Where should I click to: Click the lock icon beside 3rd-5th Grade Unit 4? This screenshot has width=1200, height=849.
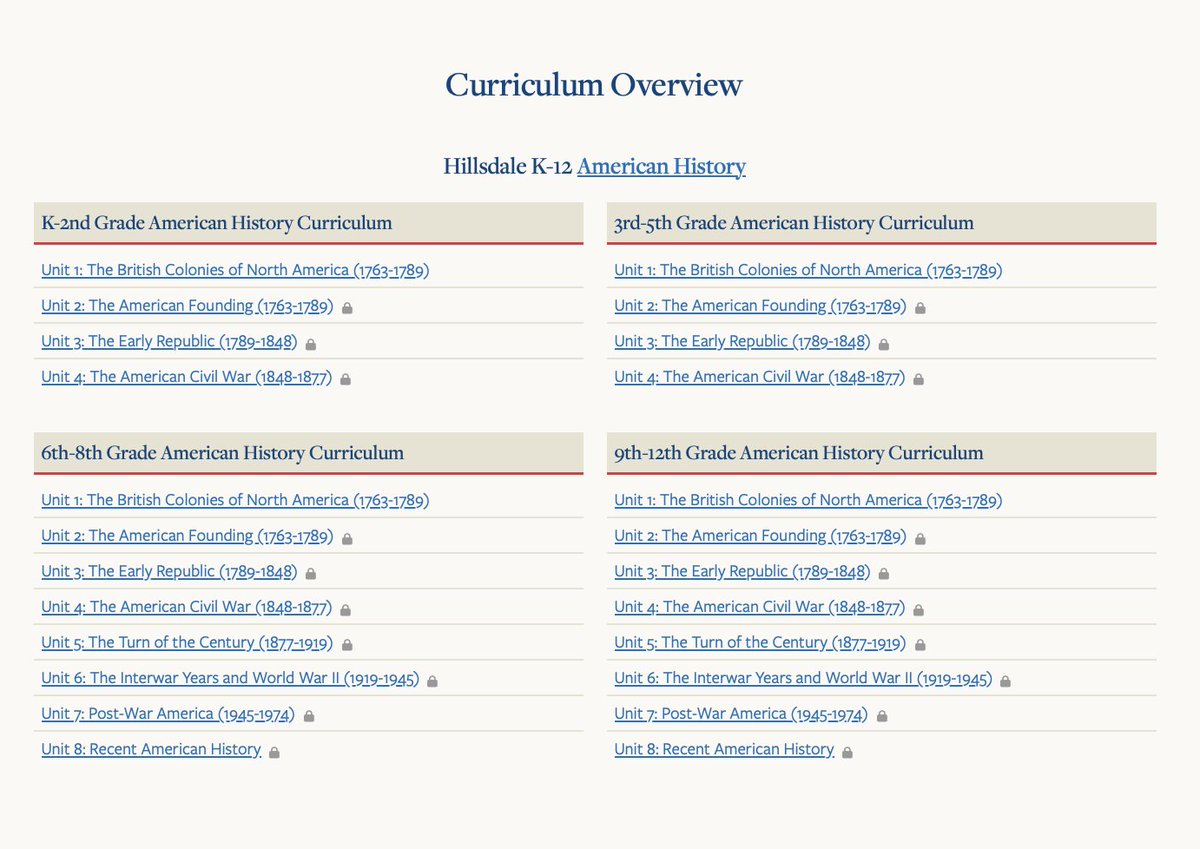pyautogui.click(x=919, y=380)
